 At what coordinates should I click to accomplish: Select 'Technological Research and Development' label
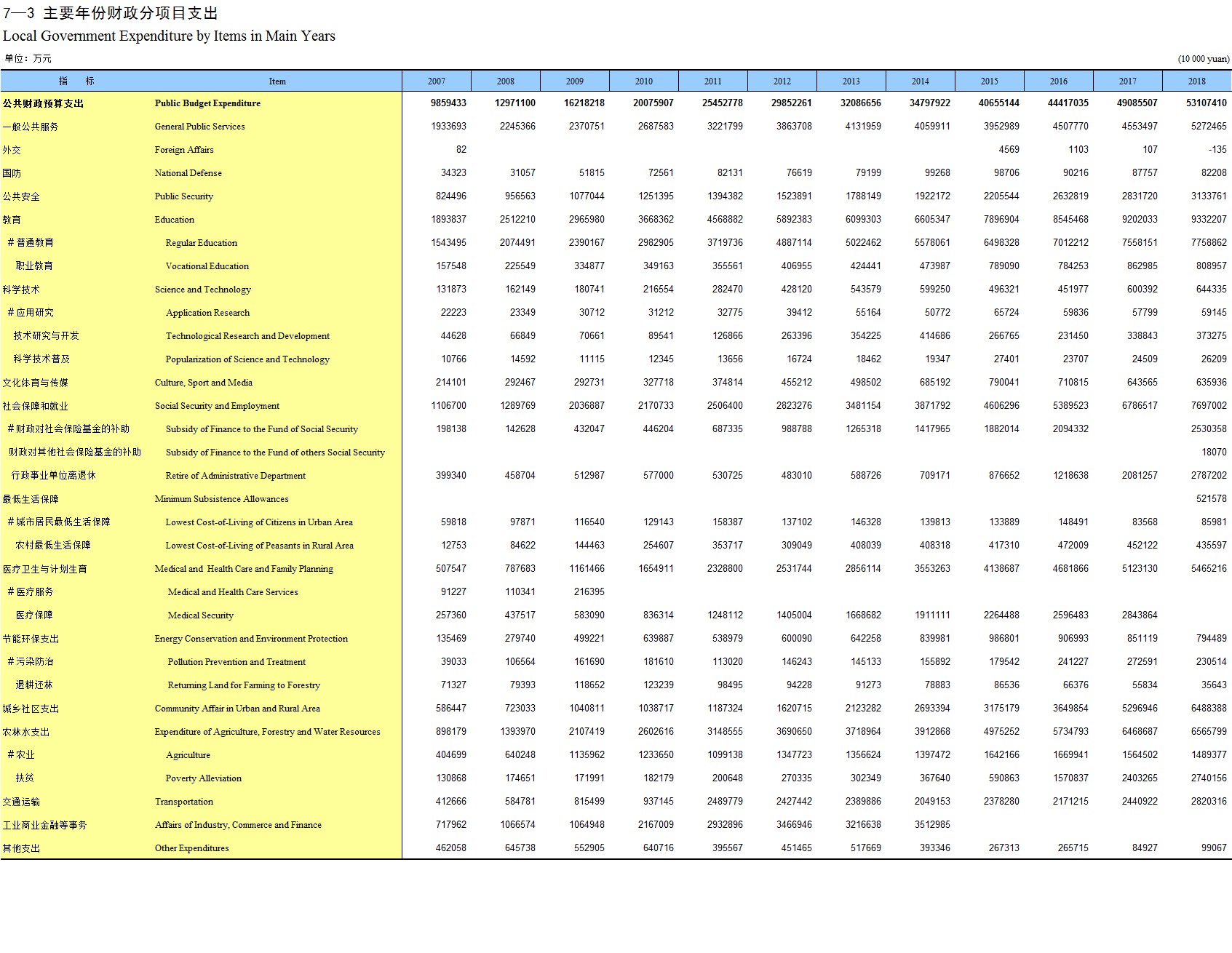[x=247, y=336]
